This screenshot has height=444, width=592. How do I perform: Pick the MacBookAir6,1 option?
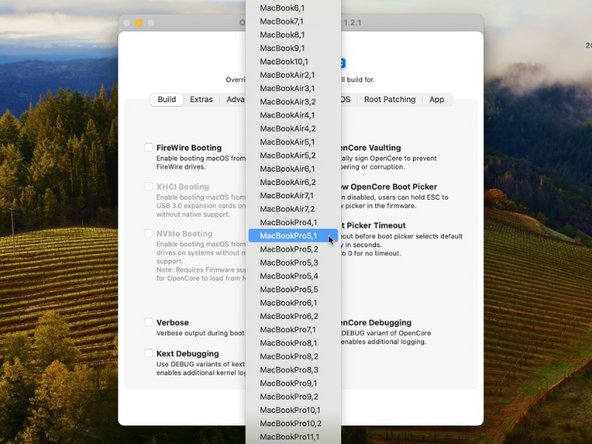click(x=293, y=169)
